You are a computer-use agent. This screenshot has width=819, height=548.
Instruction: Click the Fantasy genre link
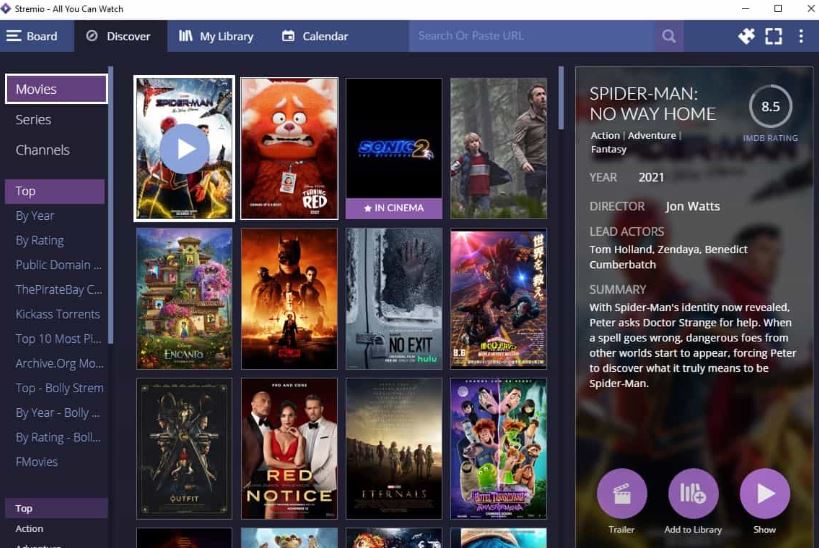(609, 149)
